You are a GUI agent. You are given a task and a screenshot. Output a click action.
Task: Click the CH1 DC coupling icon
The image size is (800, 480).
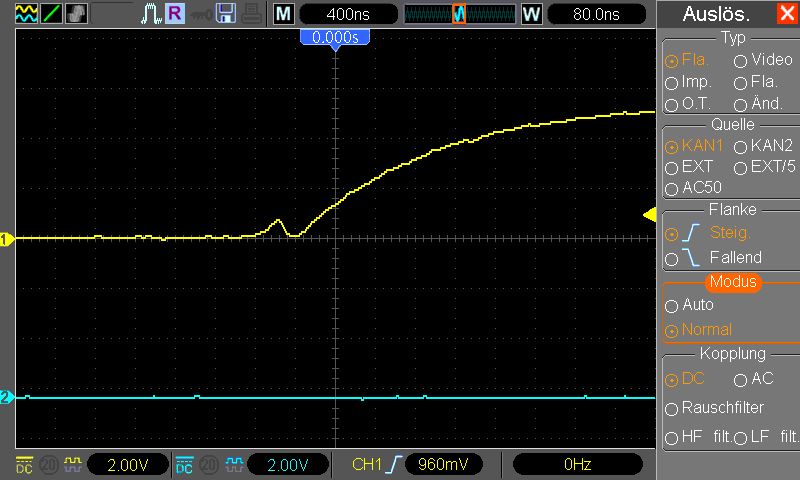(x=24, y=465)
